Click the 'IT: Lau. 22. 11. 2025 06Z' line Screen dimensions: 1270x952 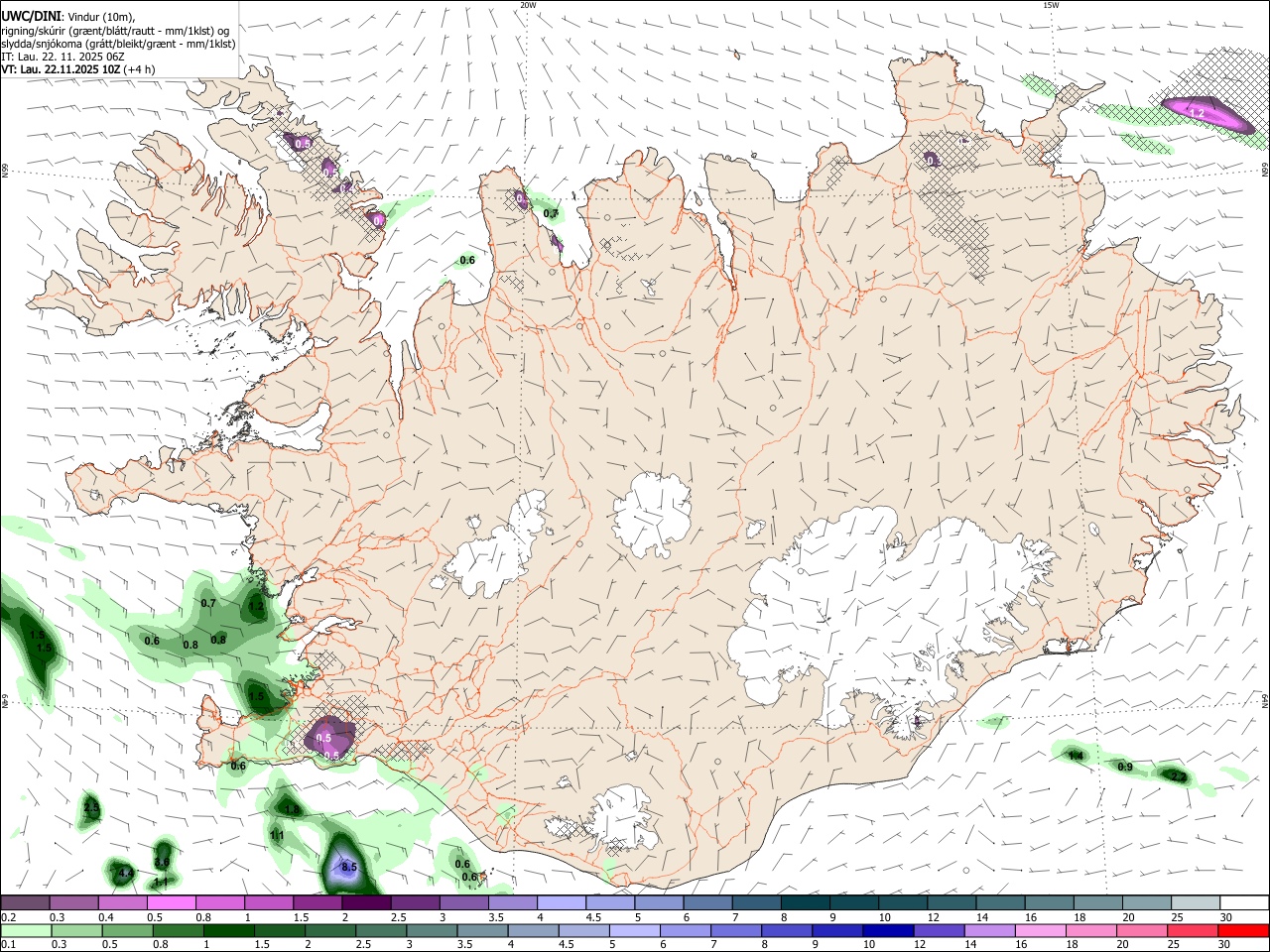[x=62, y=57]
